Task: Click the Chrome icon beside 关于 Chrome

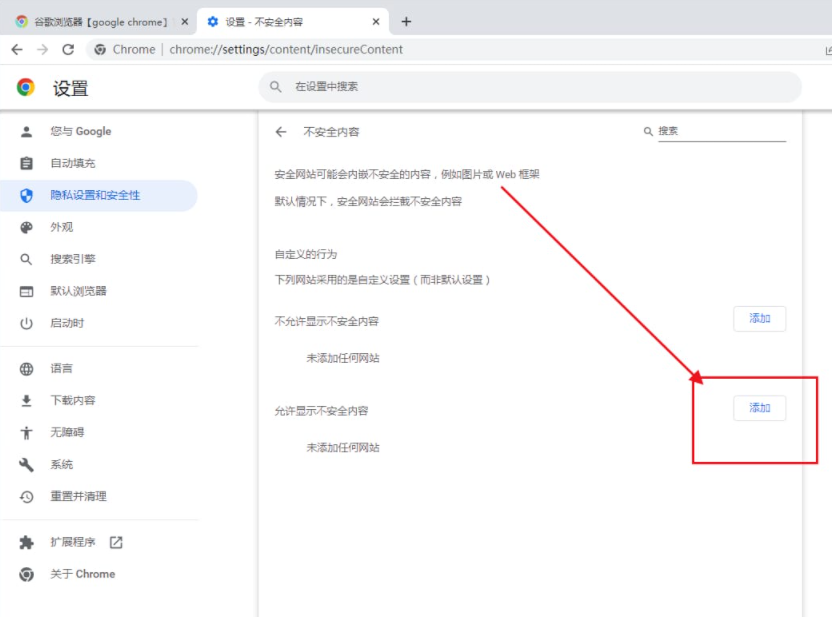Action: 26,574
